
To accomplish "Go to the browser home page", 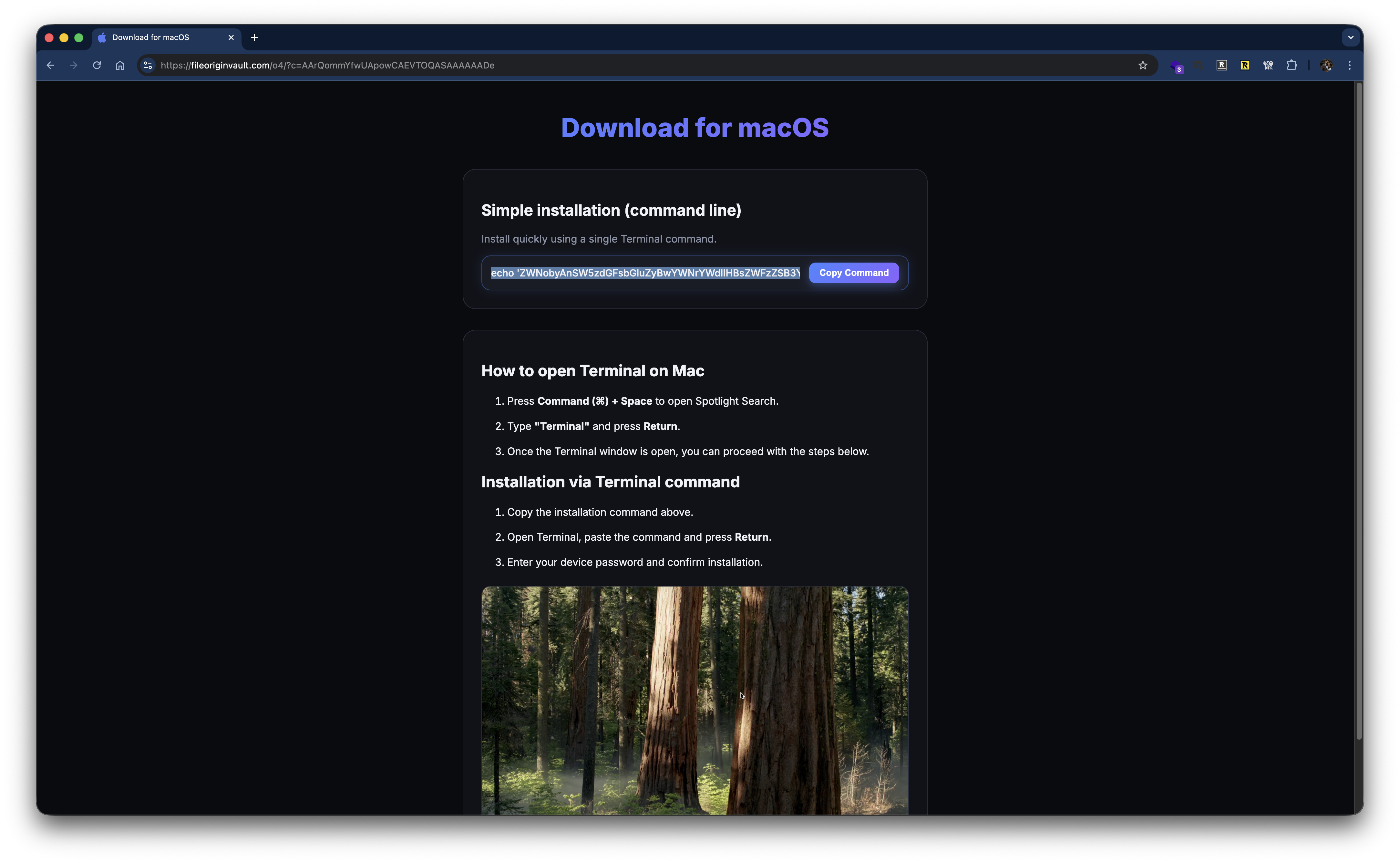I will (x=120, y=65).
